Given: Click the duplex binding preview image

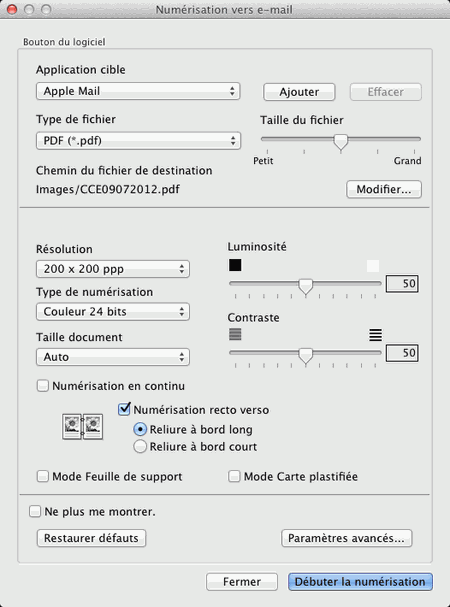Looking at the screenshot, I should point(82,426).
